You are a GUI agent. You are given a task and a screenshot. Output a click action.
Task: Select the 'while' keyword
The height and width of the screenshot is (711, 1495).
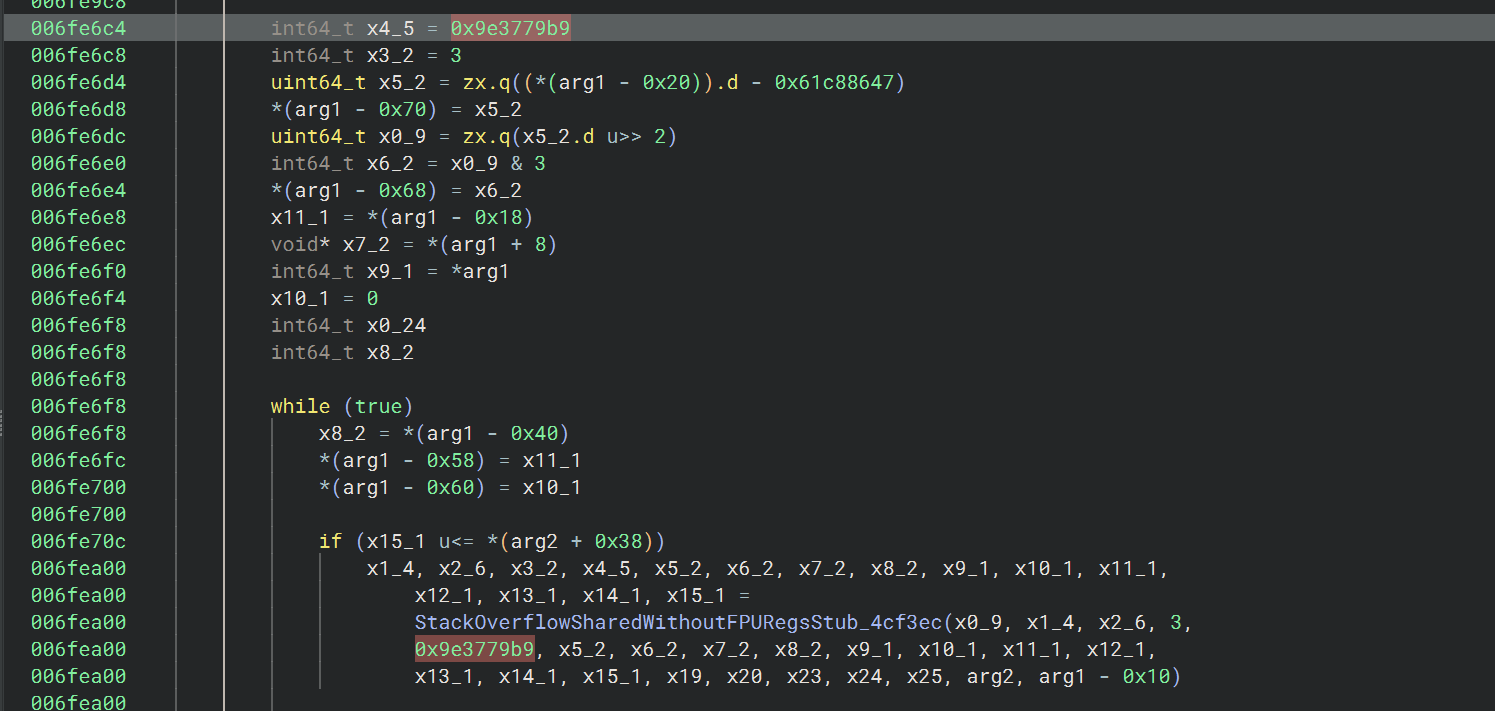point(300,407)
